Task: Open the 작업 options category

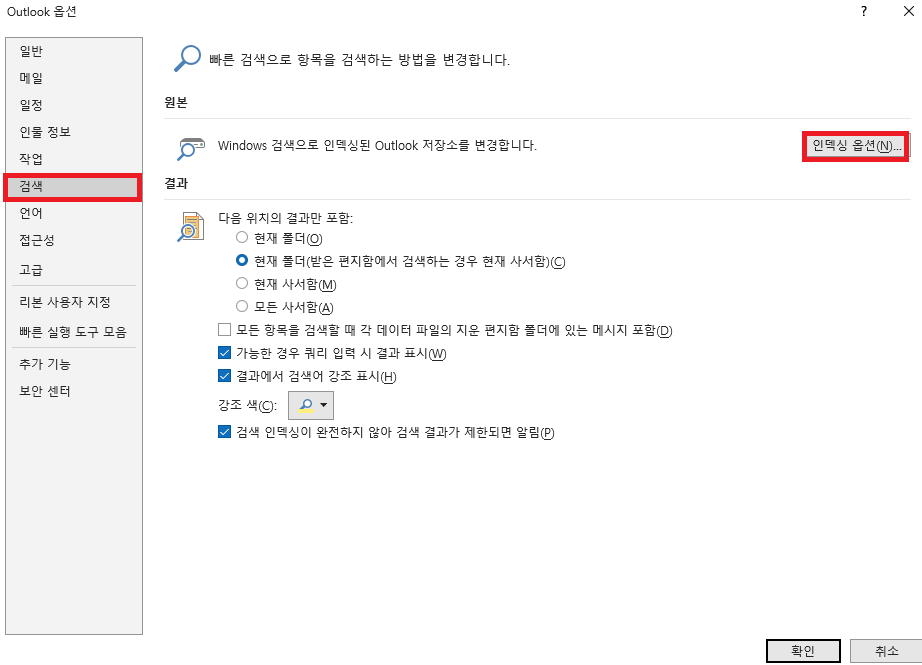Action: (x=74, y=159)
